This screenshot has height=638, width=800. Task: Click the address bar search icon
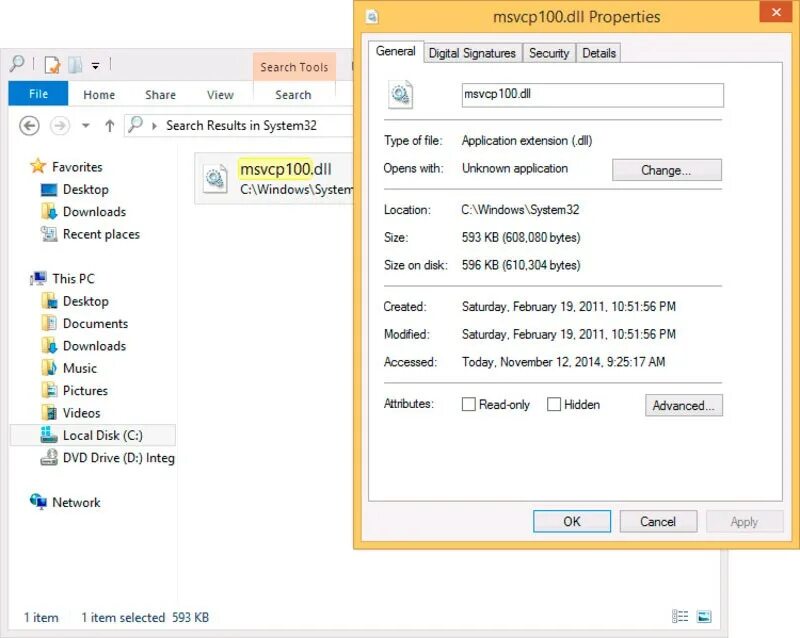tap(135, 124)
